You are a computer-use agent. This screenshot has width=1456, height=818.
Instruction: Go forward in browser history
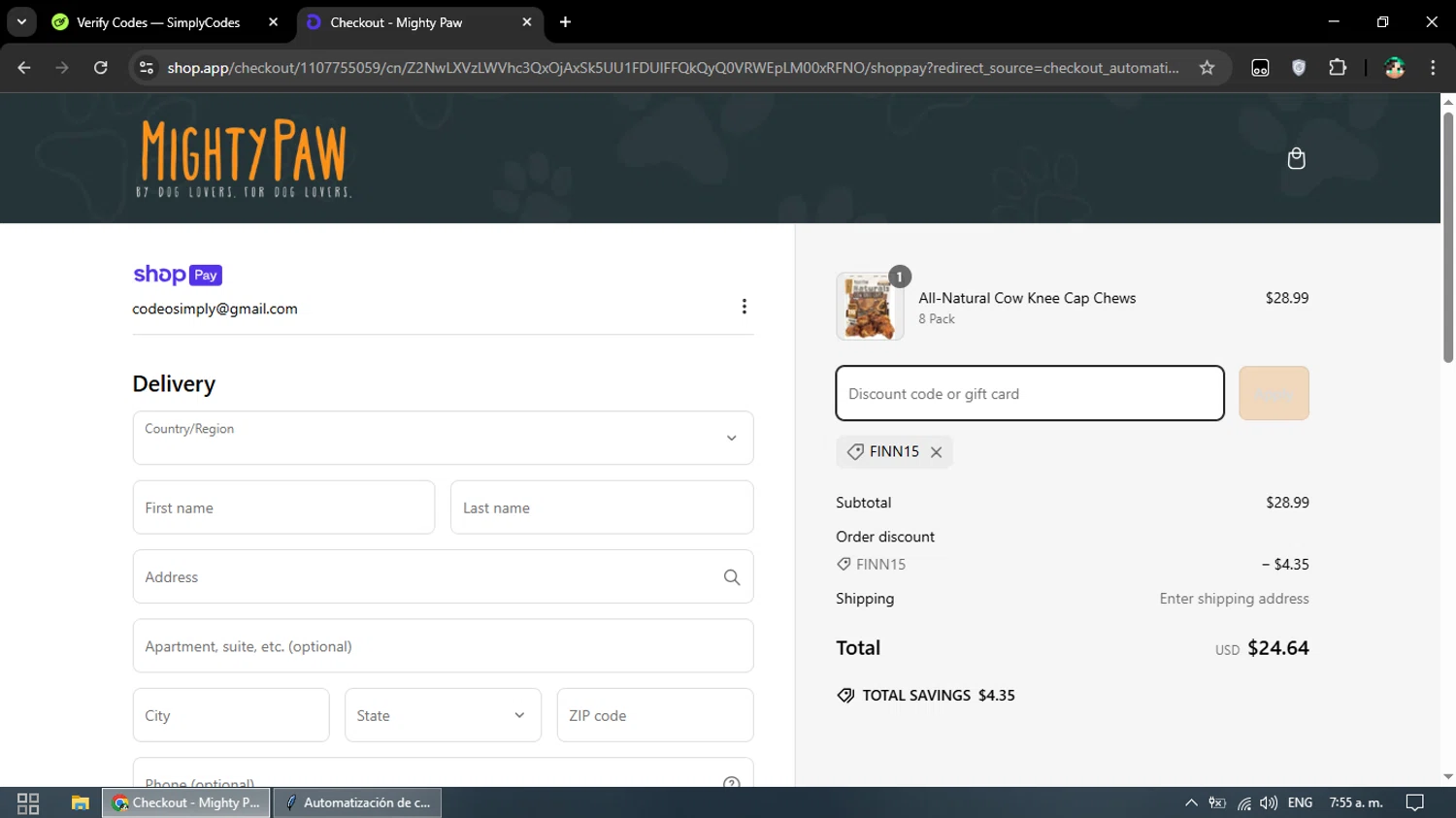pyautogui.click(x=62, y=68)
